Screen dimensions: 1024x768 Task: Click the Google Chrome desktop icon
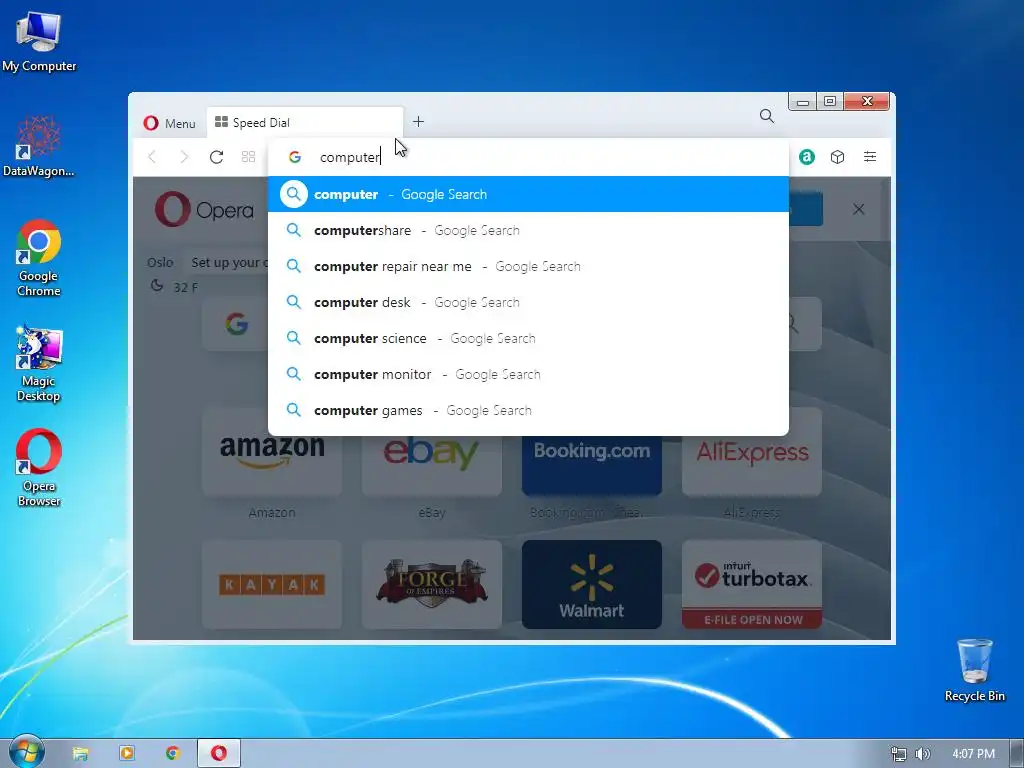[x=39, y=259]
